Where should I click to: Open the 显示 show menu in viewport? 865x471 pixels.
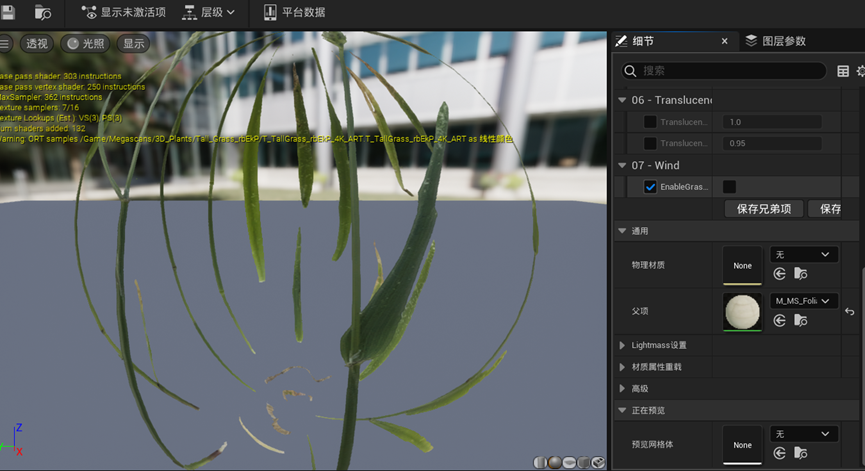tap(134, 44)
